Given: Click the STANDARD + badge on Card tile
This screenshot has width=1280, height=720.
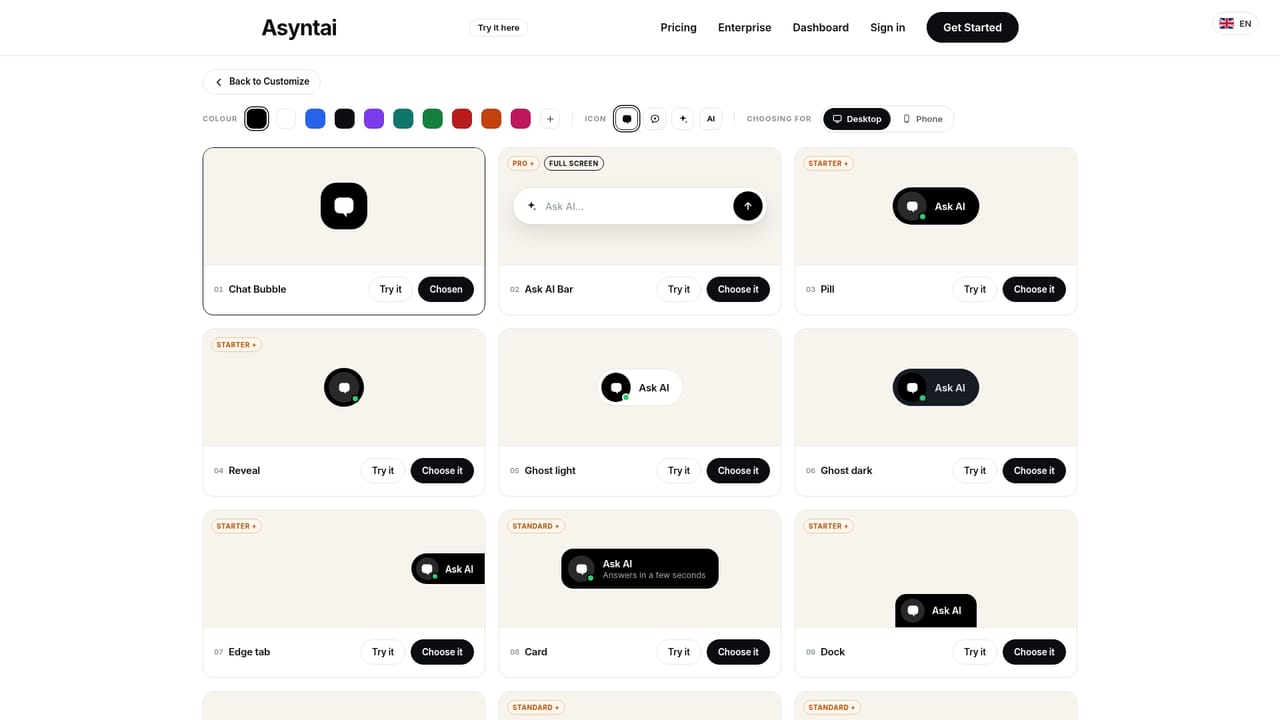Looking at the screenshot, I should point(536,526).
